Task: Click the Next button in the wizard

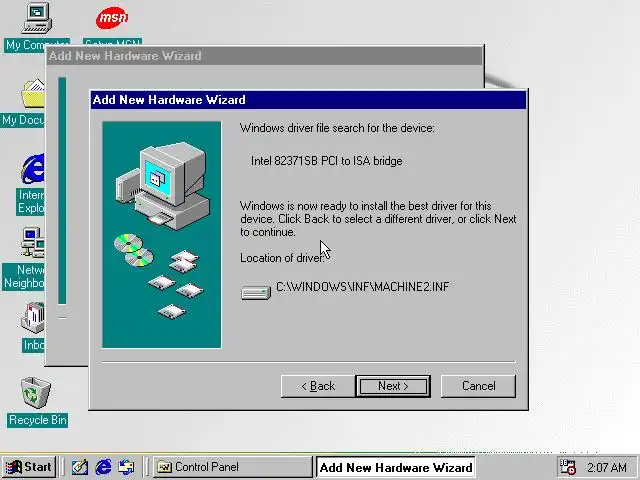Action: 393,386
